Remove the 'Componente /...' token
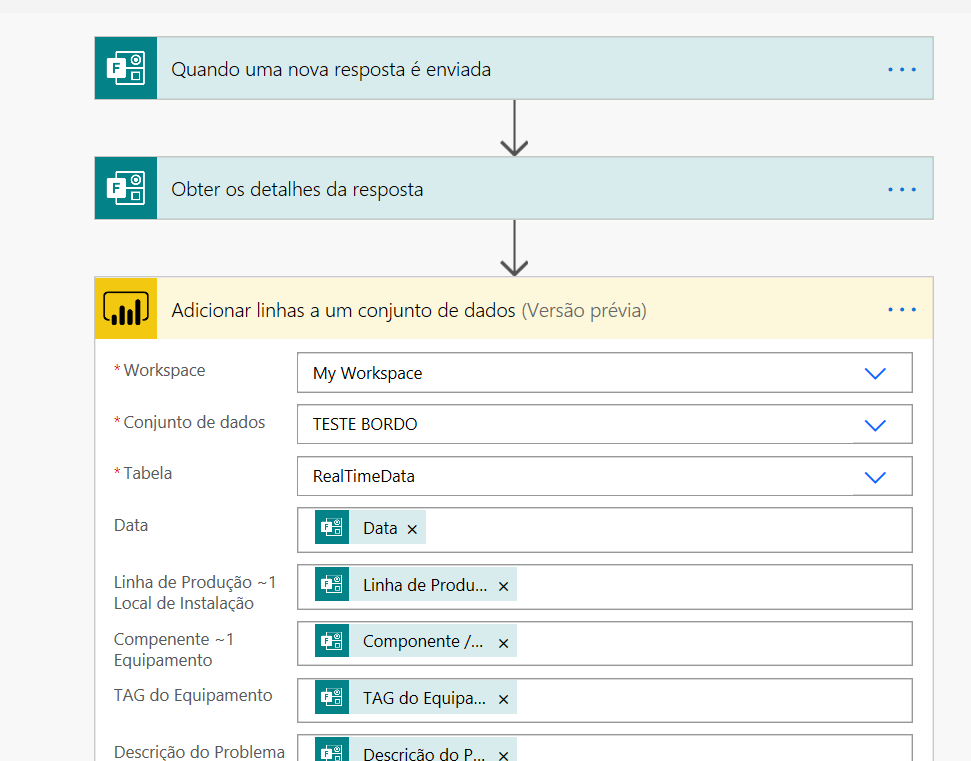Screen dimensions: 971x761 (x=503, y=643)
